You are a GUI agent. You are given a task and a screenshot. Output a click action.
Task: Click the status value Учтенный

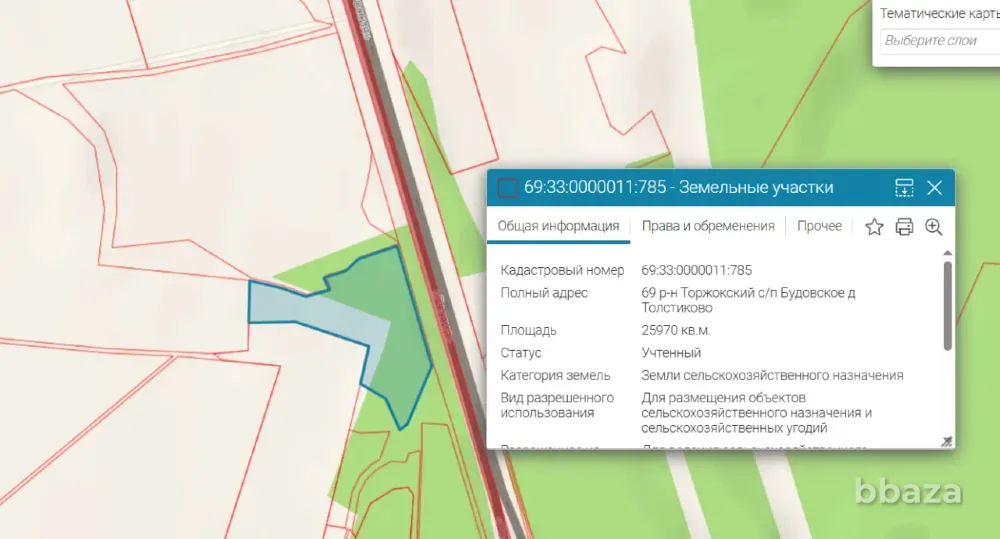pos(671,353)
